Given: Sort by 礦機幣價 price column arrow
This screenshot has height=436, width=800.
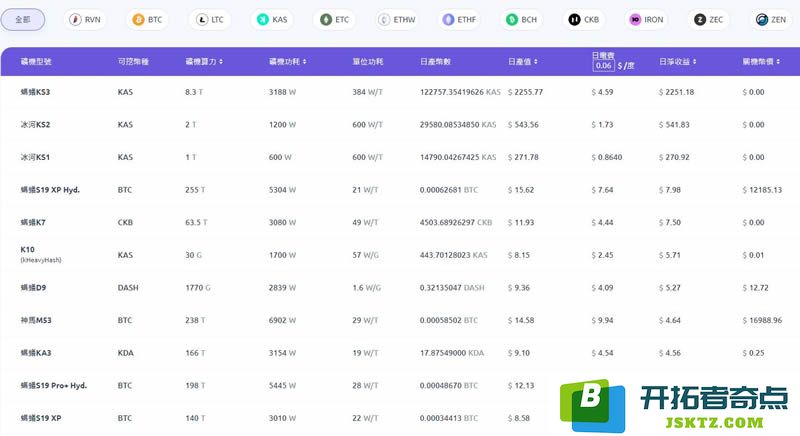Looking at the screenshot, I should [778, 62].
